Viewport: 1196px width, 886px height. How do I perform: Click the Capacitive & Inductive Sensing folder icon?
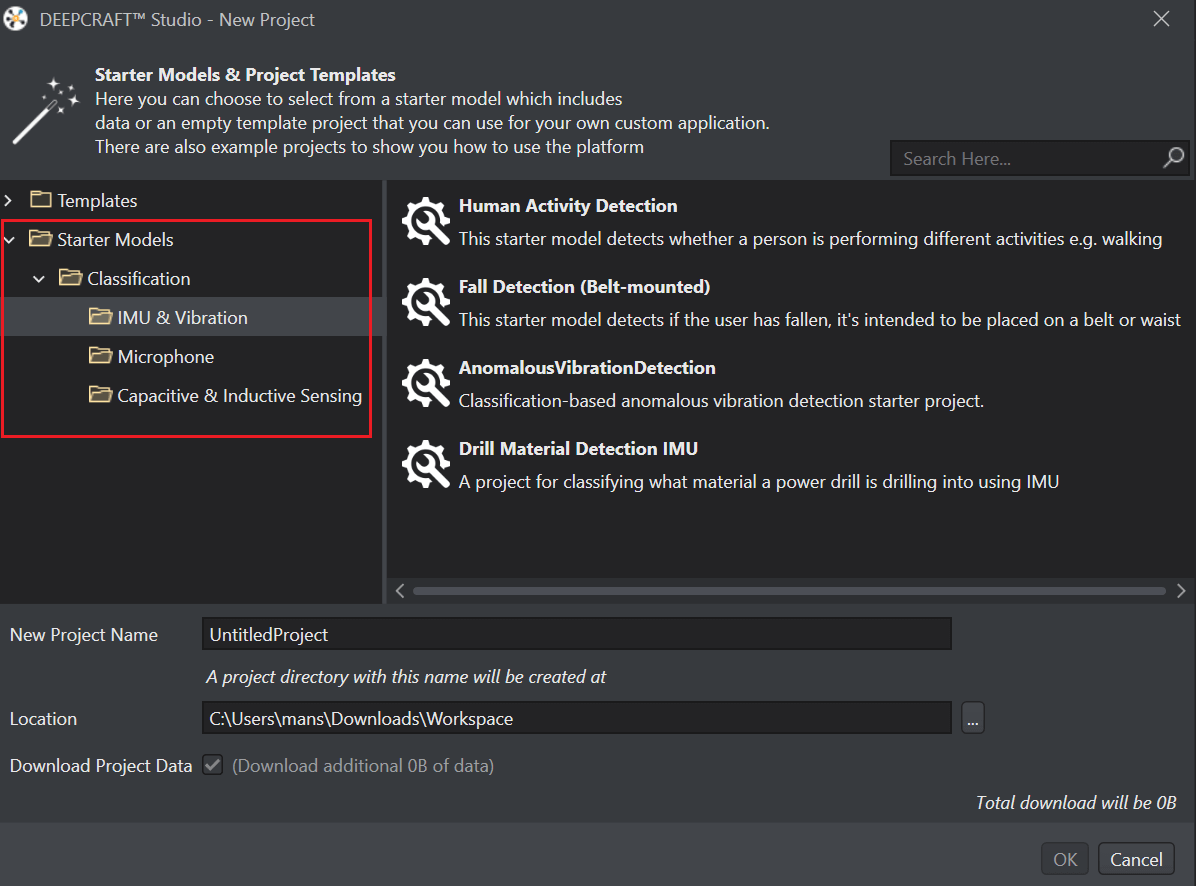coord(100,395)
